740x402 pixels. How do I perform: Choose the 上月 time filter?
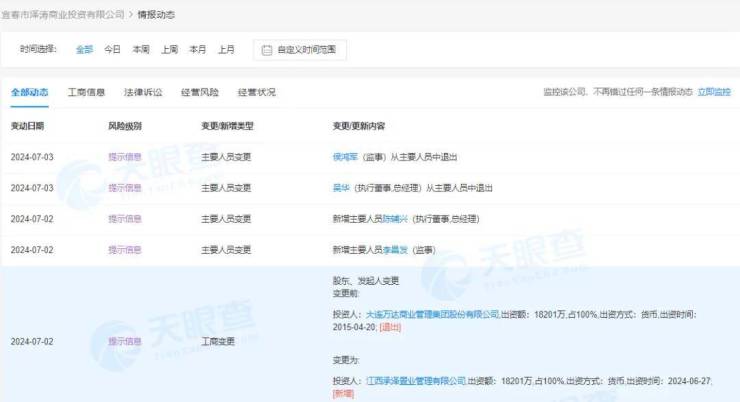(x=227, y=49)
